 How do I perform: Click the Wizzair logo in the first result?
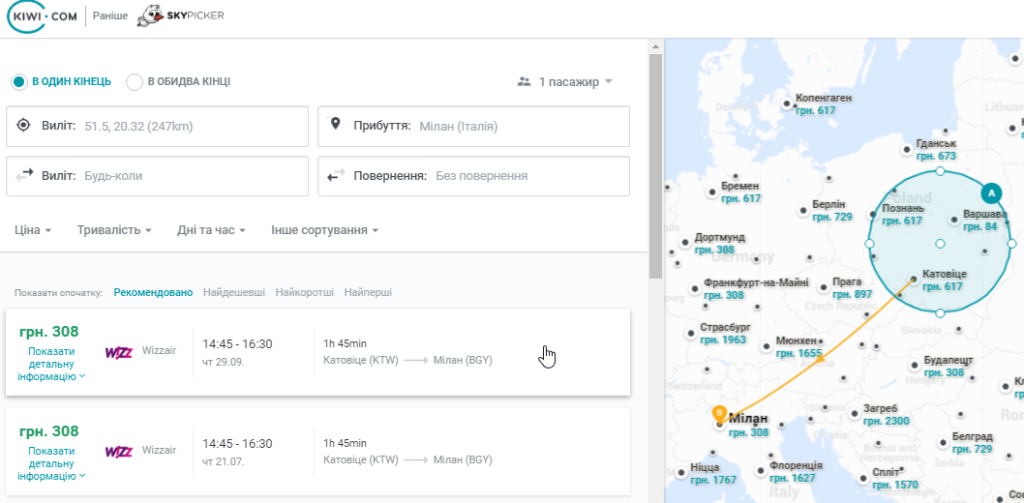tap(119, 352)
